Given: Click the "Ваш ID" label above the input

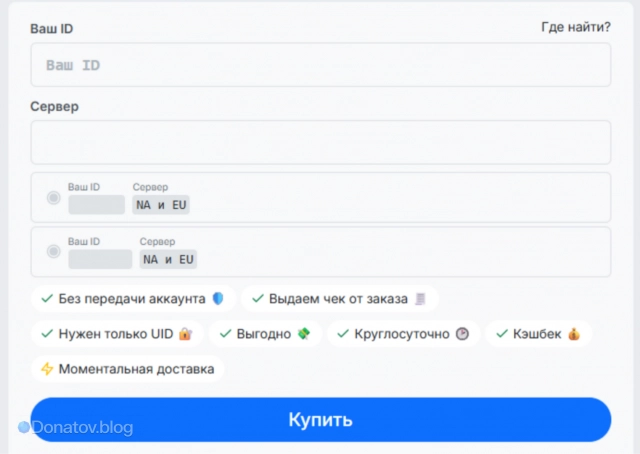Looking at the screenshot, I should [x=52, y=29].
